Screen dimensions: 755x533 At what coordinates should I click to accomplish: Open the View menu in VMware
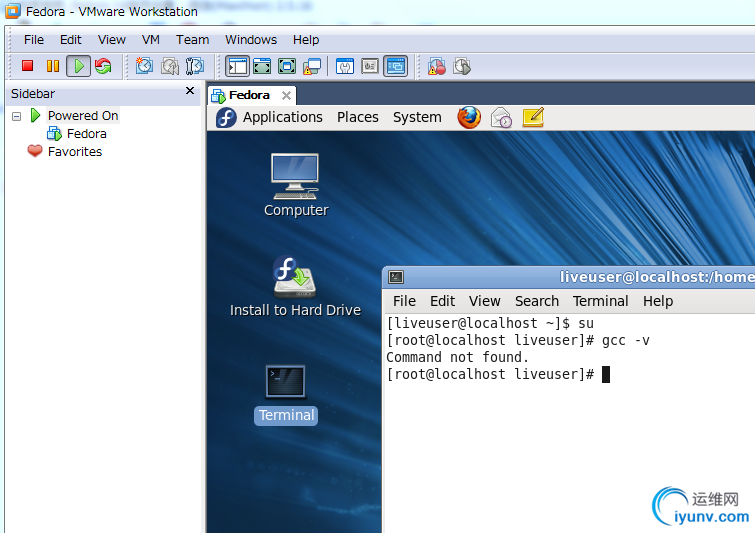pyautogui.click(x=112, y=39)
